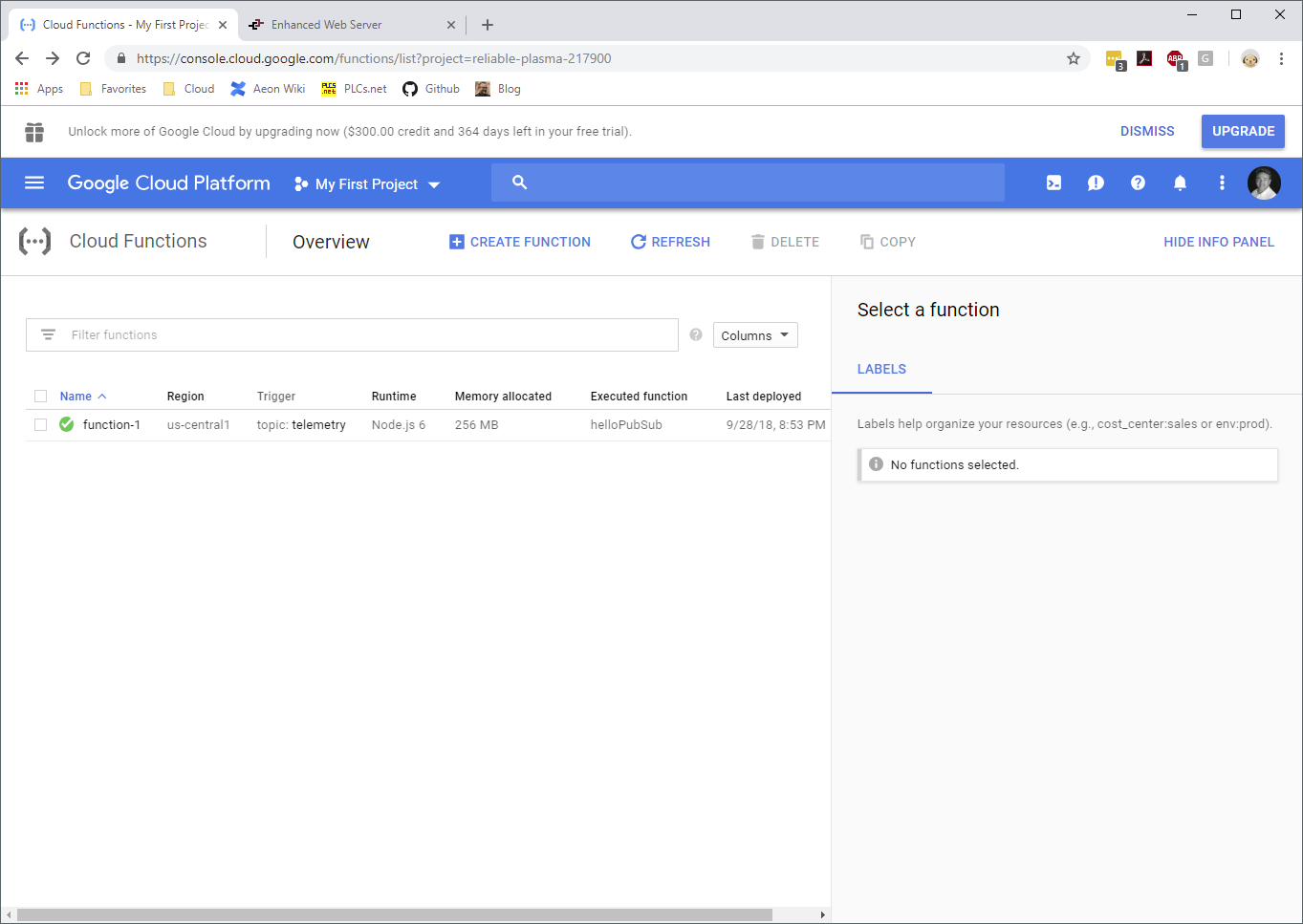Check the function-1 row checkbox
This screenshot has width=1303, height=924.
click(x=40, y=424)
